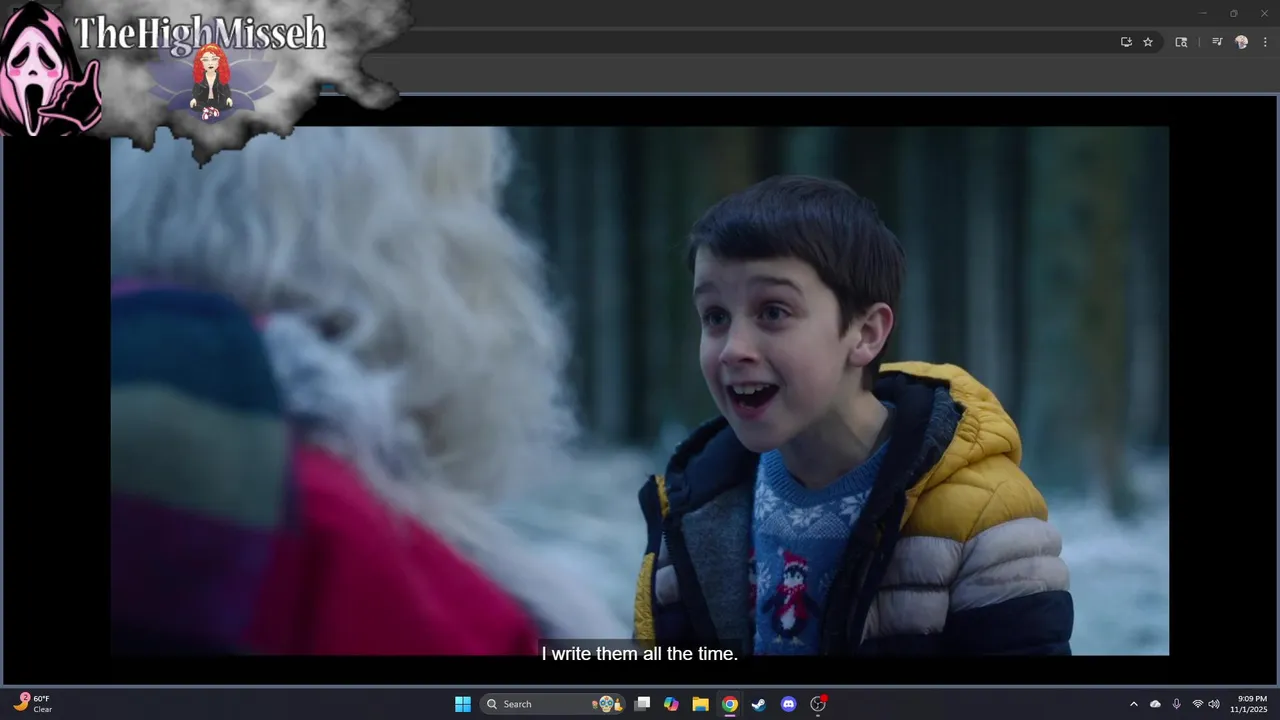1280x720 pixels.
Task: Bookmark this page with the star icon
Action: coord(1148,42)
